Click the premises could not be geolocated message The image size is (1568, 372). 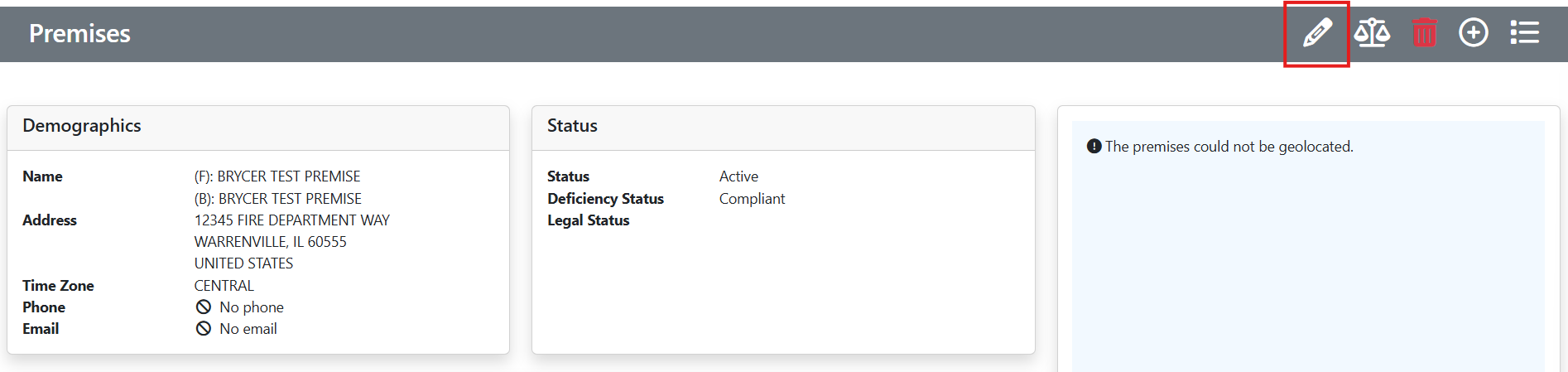[x=1229, y=147]
